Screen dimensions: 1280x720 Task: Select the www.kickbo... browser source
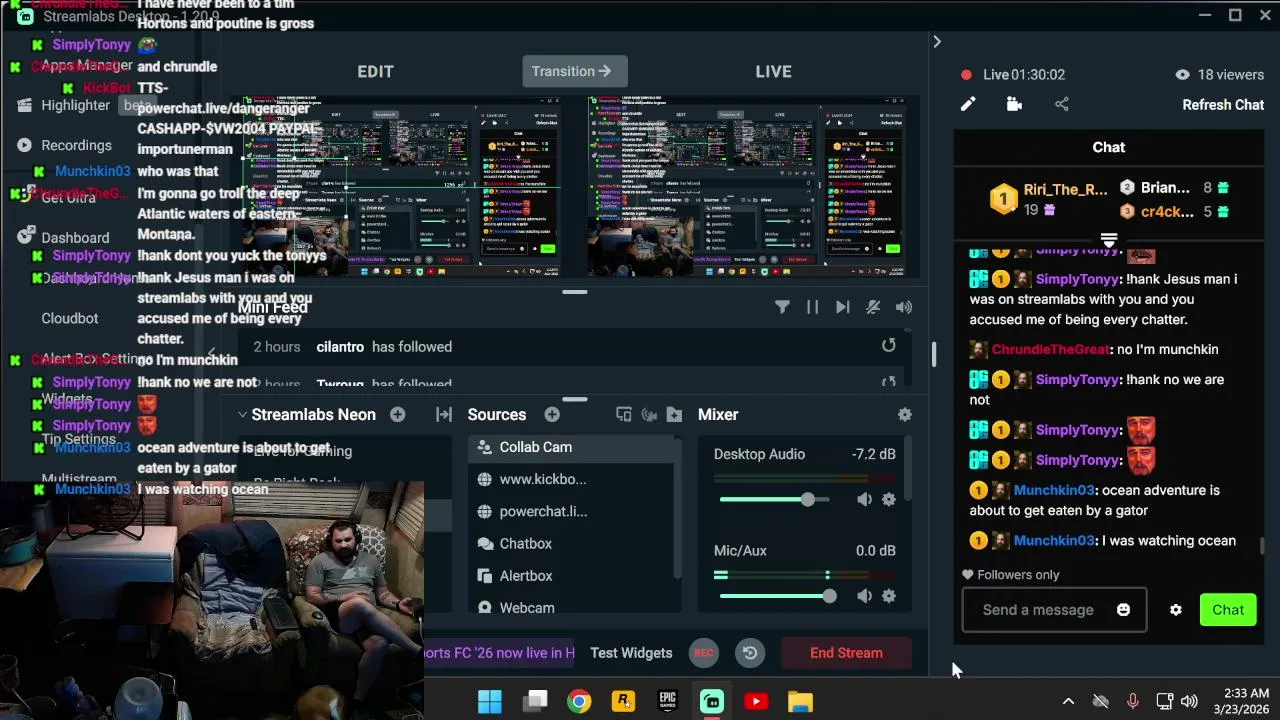click(x=573, y=479)
